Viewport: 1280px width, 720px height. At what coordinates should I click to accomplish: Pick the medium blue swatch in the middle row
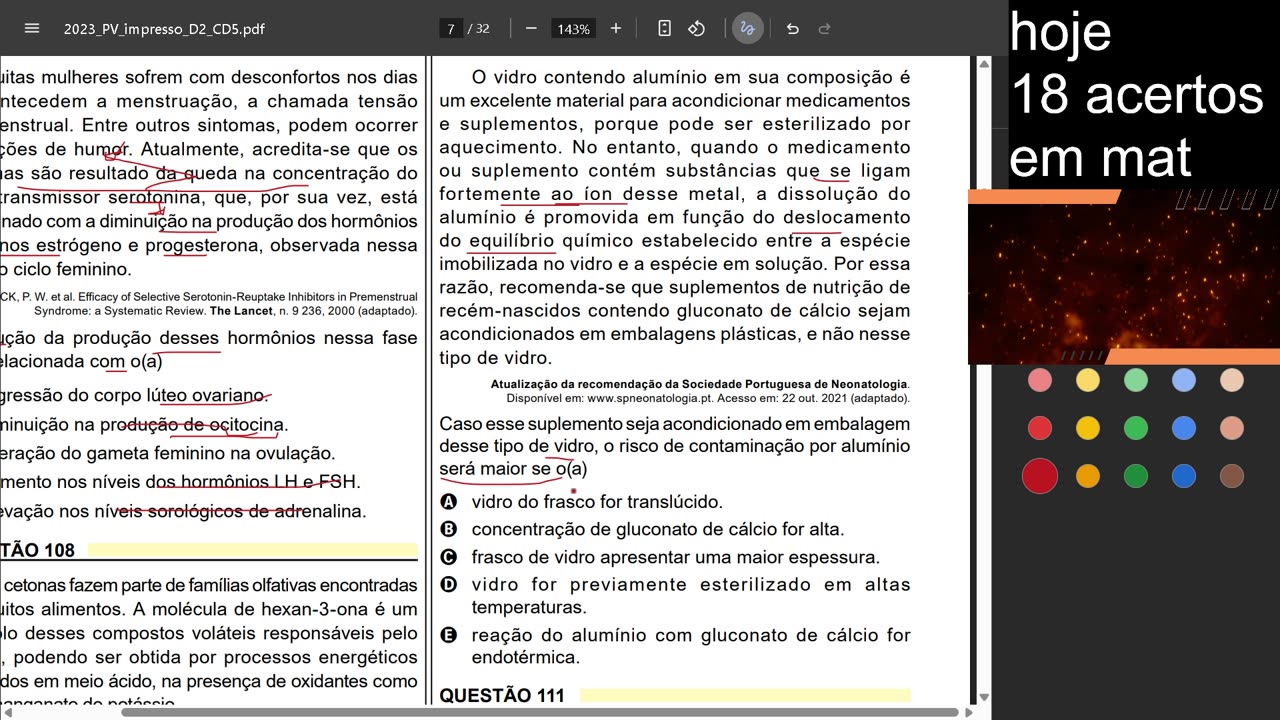pyautogui.click(x=1184, y=428)
